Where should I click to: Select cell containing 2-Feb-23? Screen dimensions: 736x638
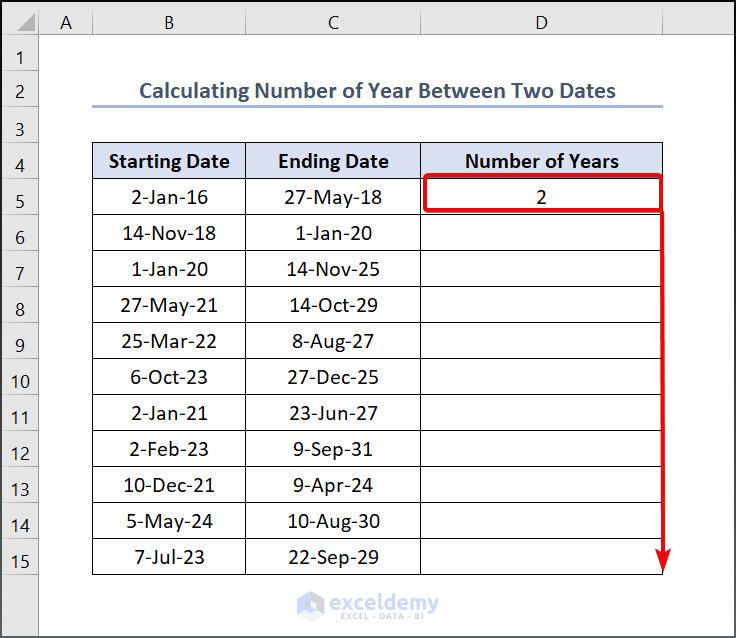point(169,449)
